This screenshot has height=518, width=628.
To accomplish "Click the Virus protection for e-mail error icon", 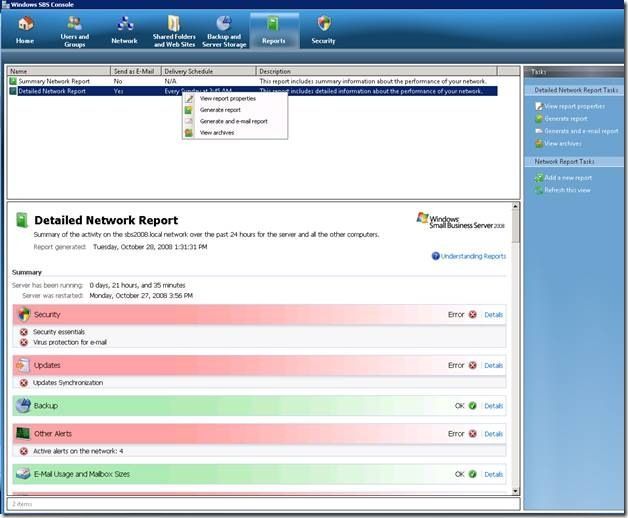I will point(24,343).
